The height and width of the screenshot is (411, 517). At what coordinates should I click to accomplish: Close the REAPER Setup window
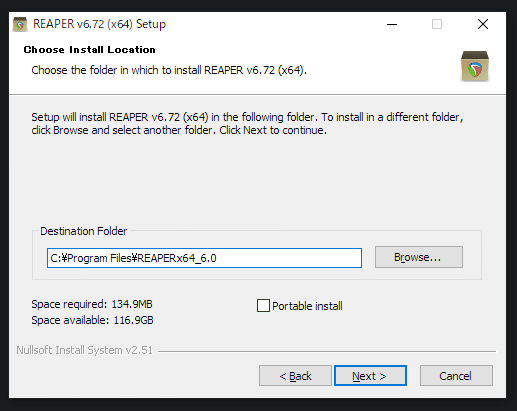click(483, 24)
